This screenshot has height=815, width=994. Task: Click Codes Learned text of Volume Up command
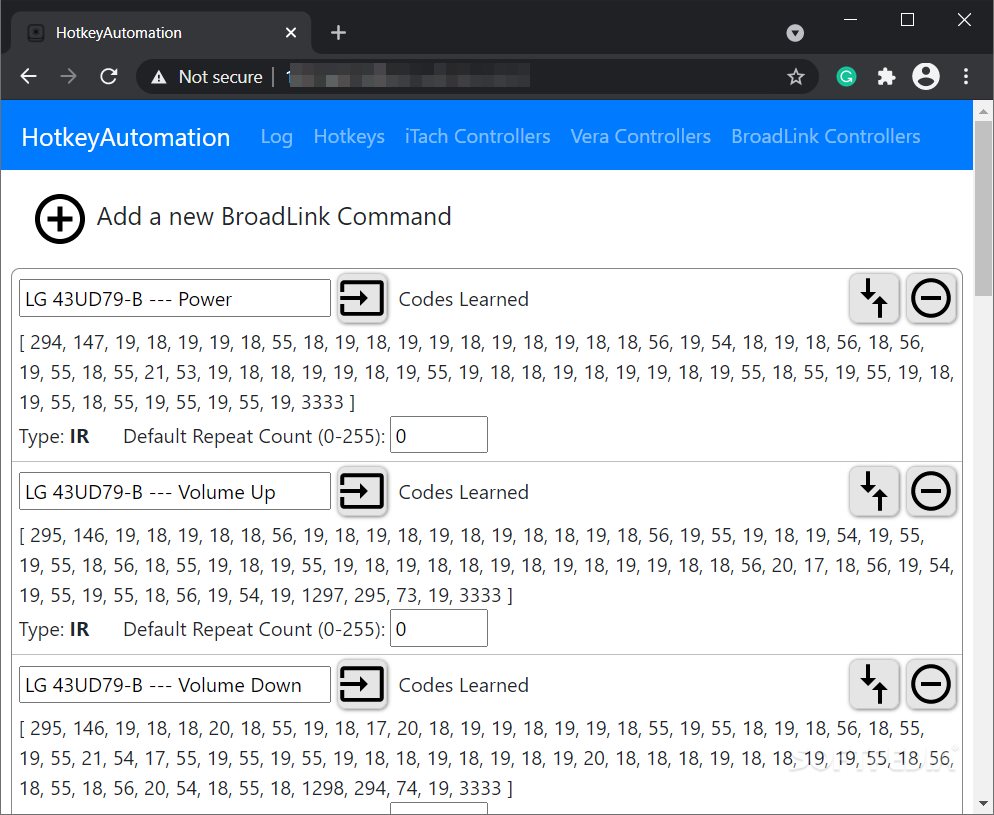(463, 492)
